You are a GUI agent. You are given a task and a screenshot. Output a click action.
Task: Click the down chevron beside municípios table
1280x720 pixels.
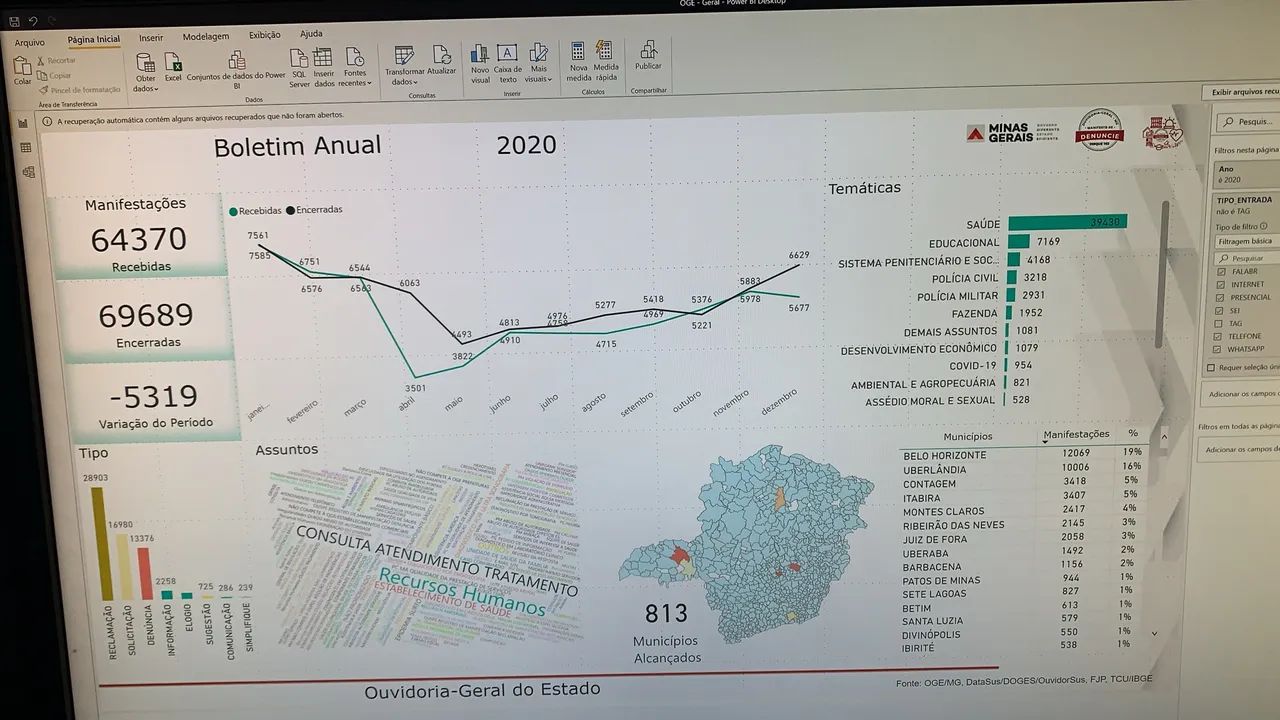click(x=1155, y=633)
